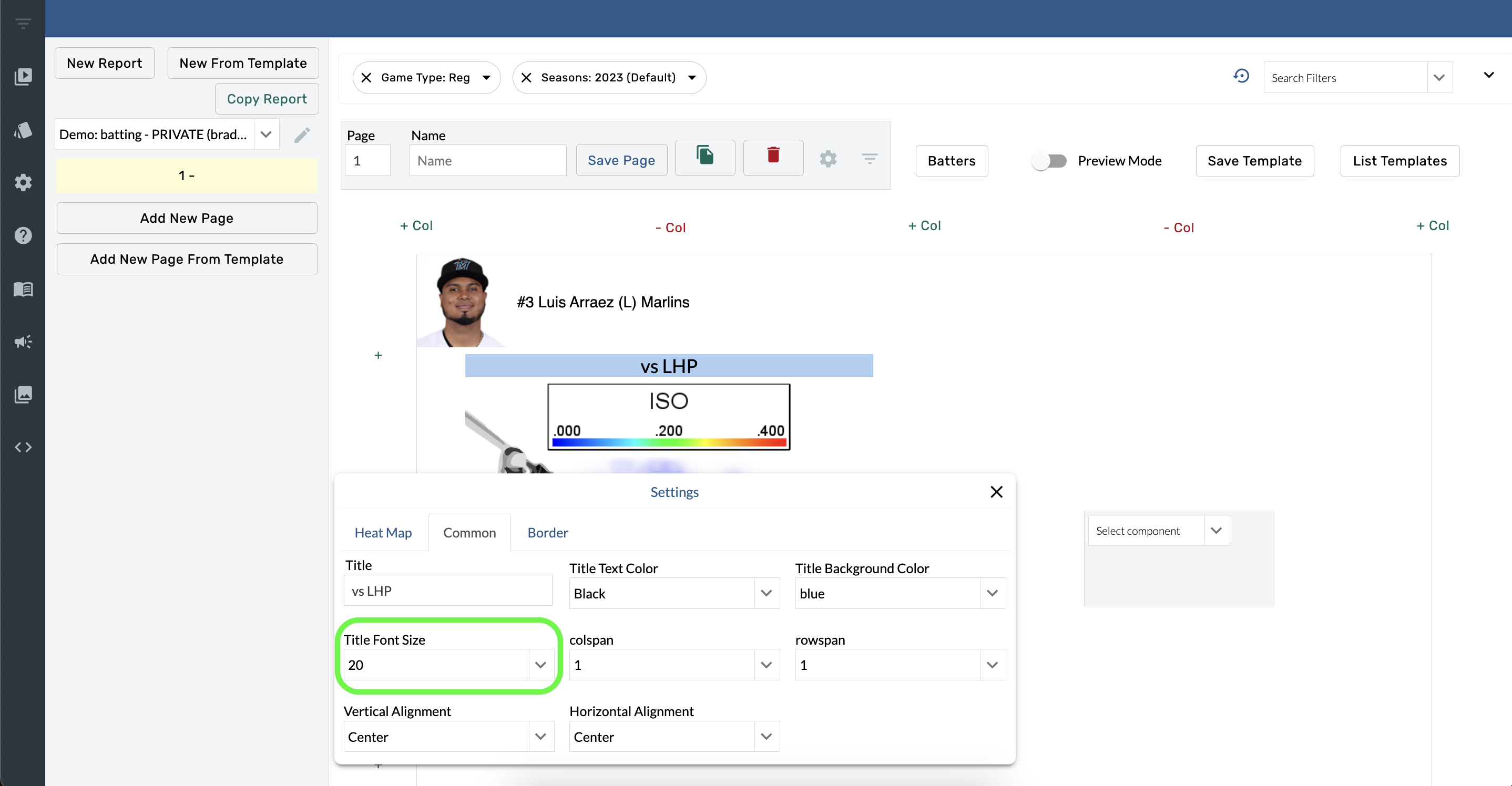The height and width of the screenshot is (786, 1512).
Task: Click the pencil edit report icon
Action: click(x=302, y=135)
